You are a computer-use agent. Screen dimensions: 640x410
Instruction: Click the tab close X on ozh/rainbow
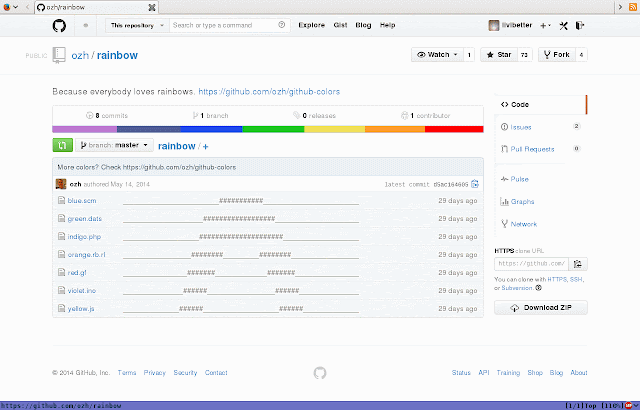(152, 7)
